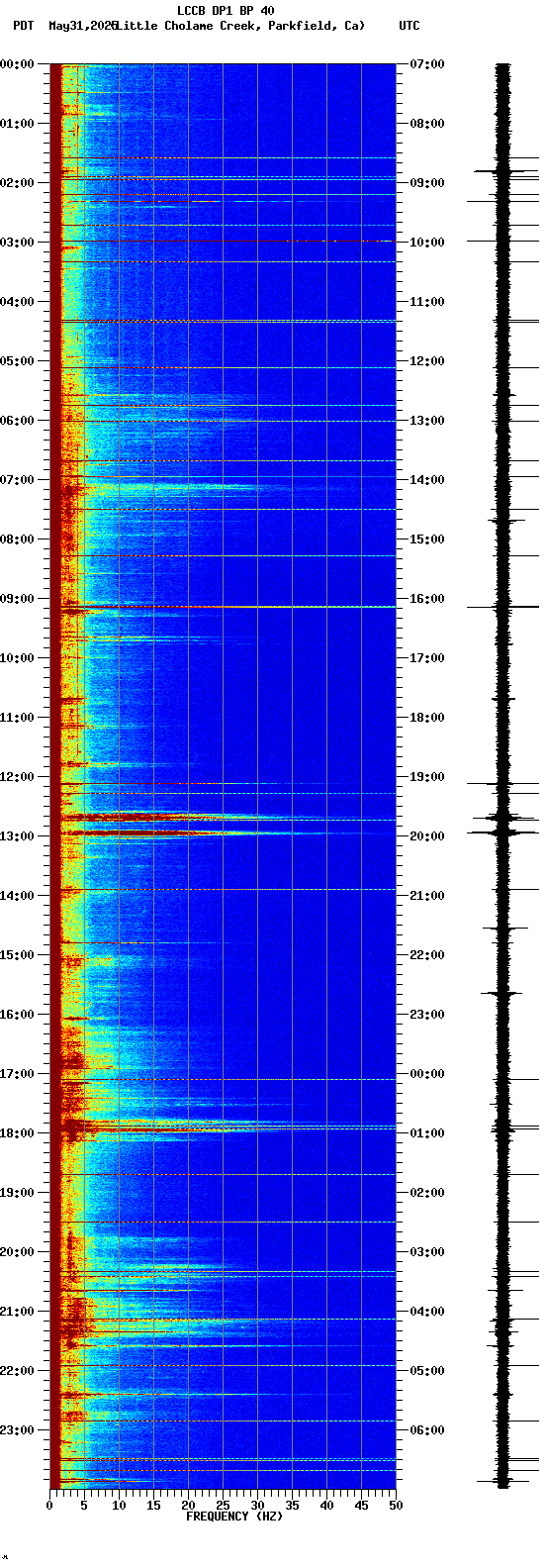Click '17:00' on the left PDT axis

click(17, 1074)
